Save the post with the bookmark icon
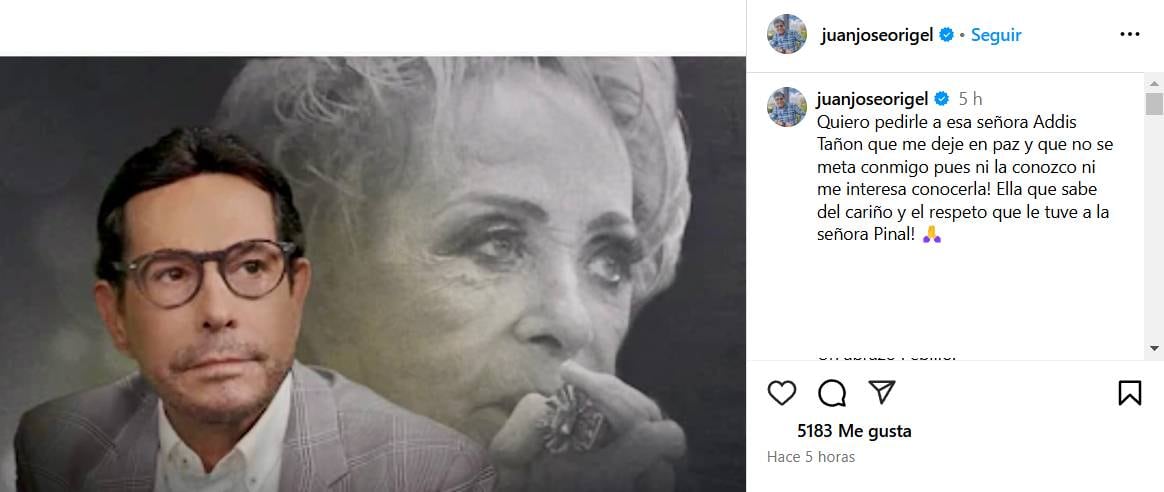Screen dimensions: 1164x492 [x=1129, y=393]
